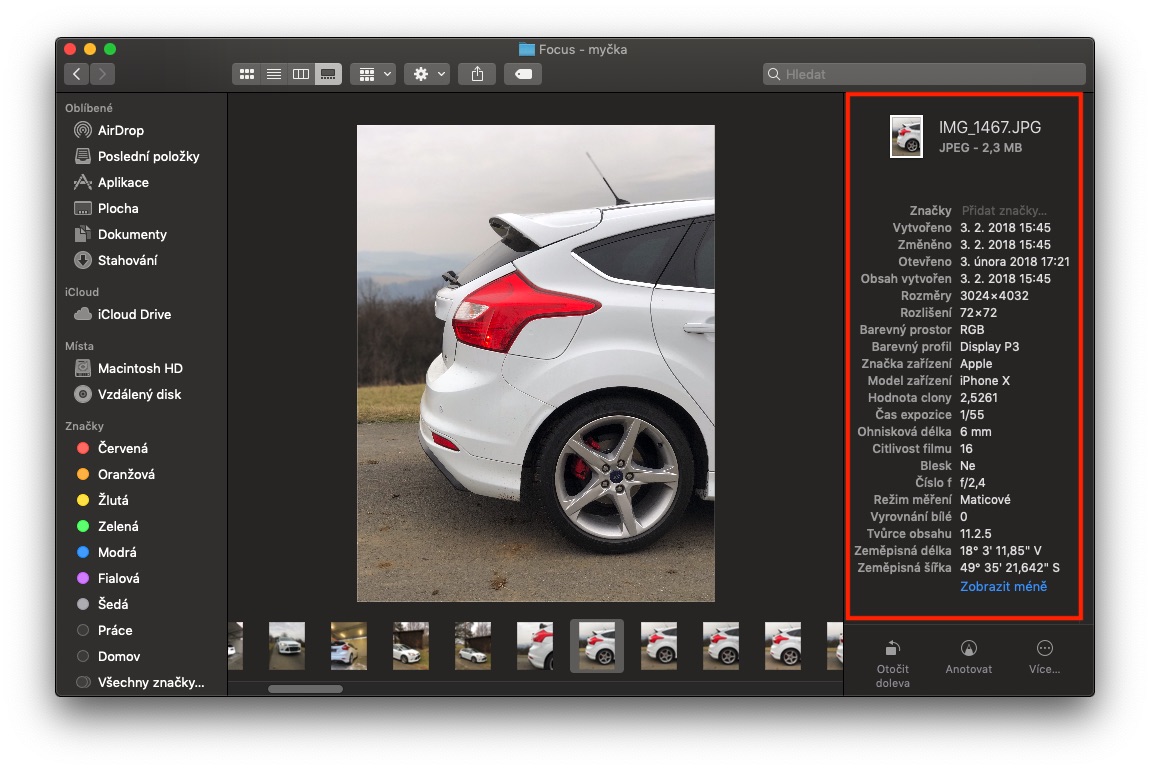Open the group-by arrangement dropdown
This screenshot has height=770, width=1150.
374,74
